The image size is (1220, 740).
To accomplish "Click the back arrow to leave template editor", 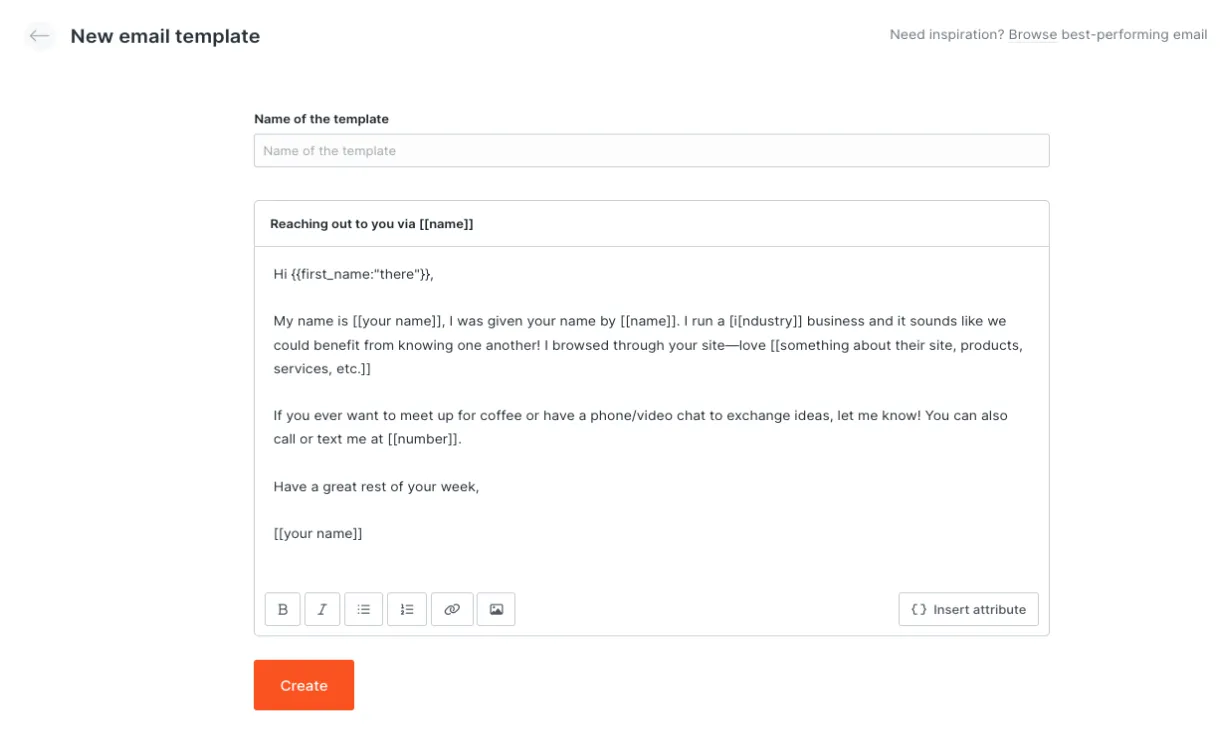I will [39, 36].
